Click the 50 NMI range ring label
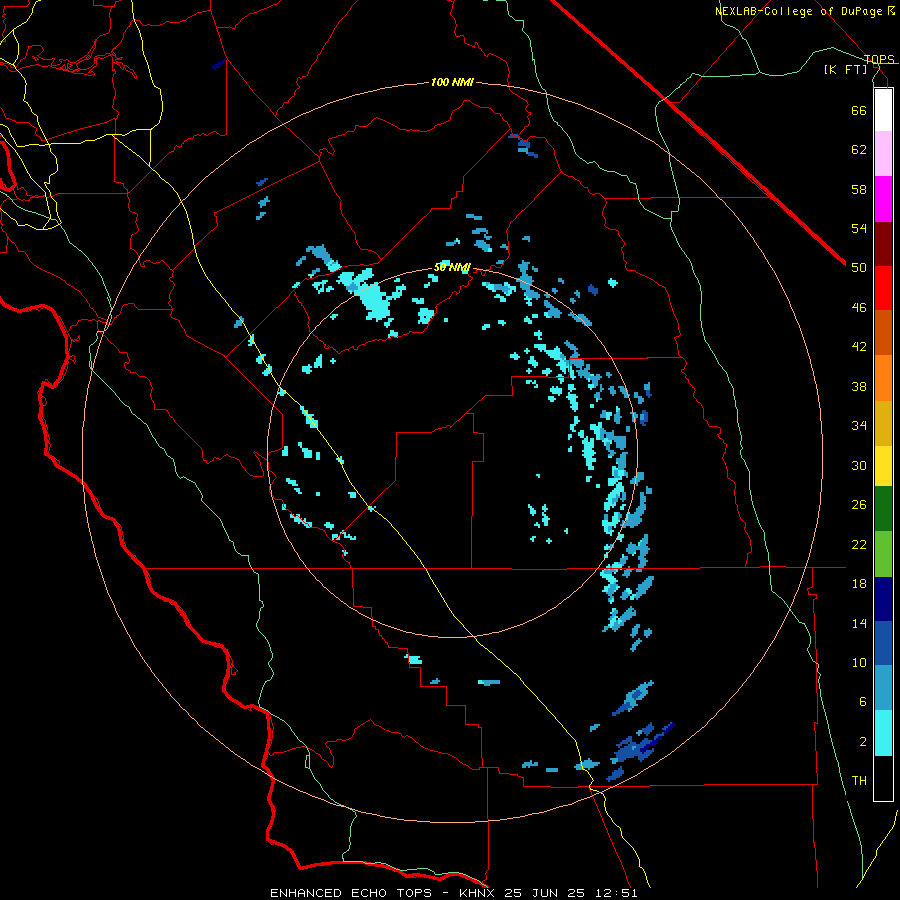900x900 pixels. pyautogui.click(x=452, y=267)
